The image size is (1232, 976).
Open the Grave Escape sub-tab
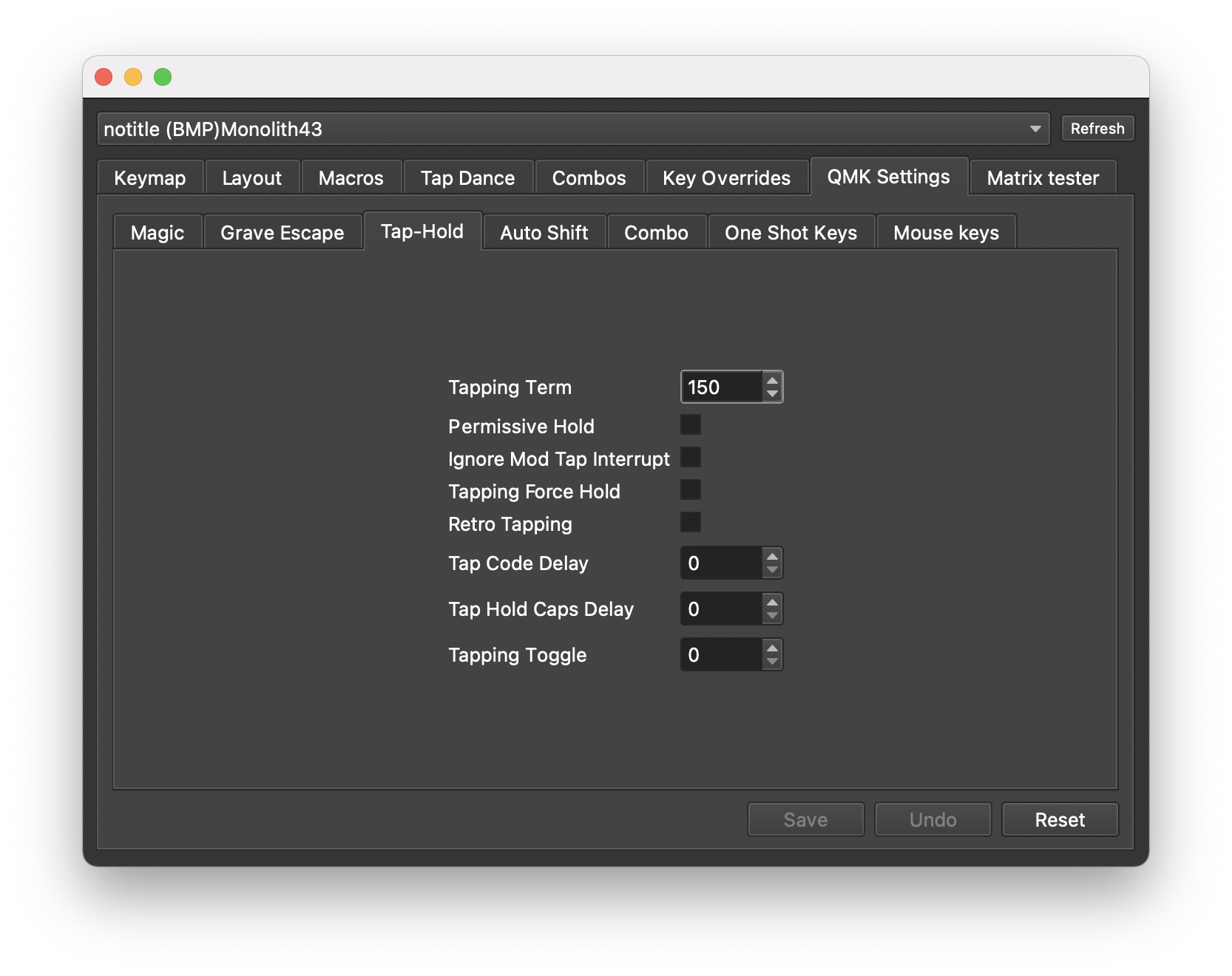(x=282, y=233)
